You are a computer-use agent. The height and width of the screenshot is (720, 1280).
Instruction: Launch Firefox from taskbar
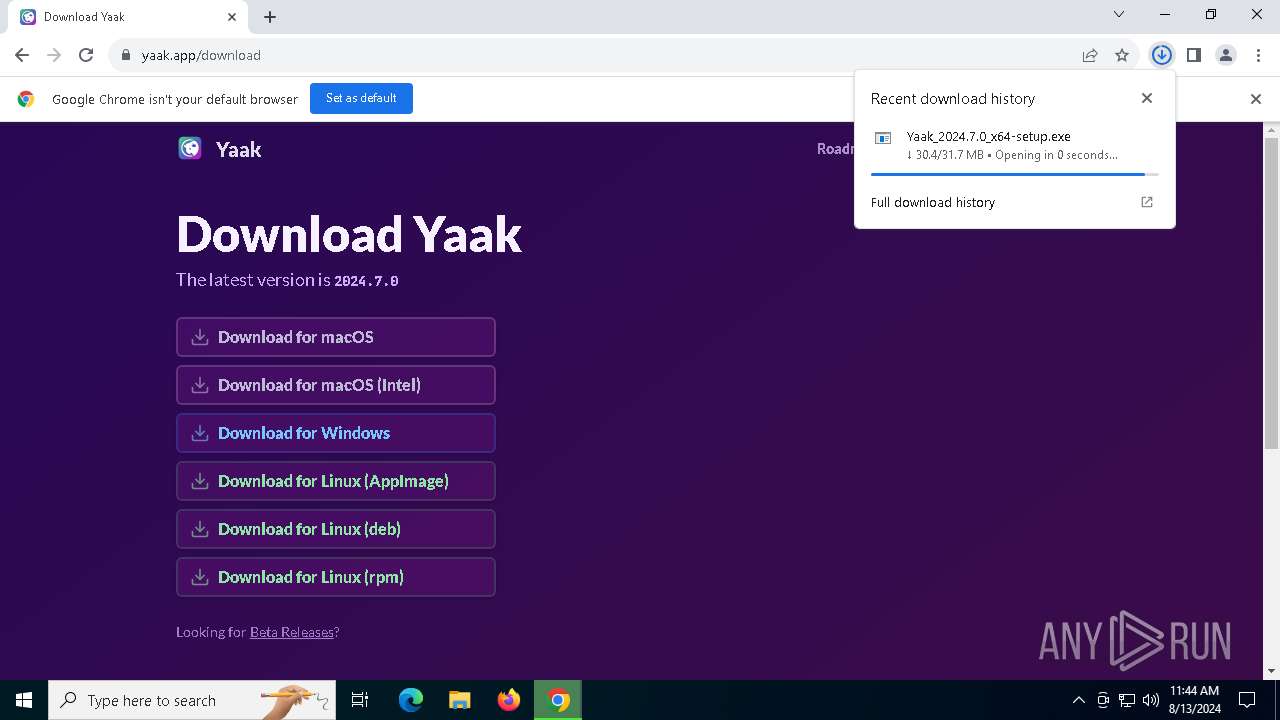pos(509,700)
